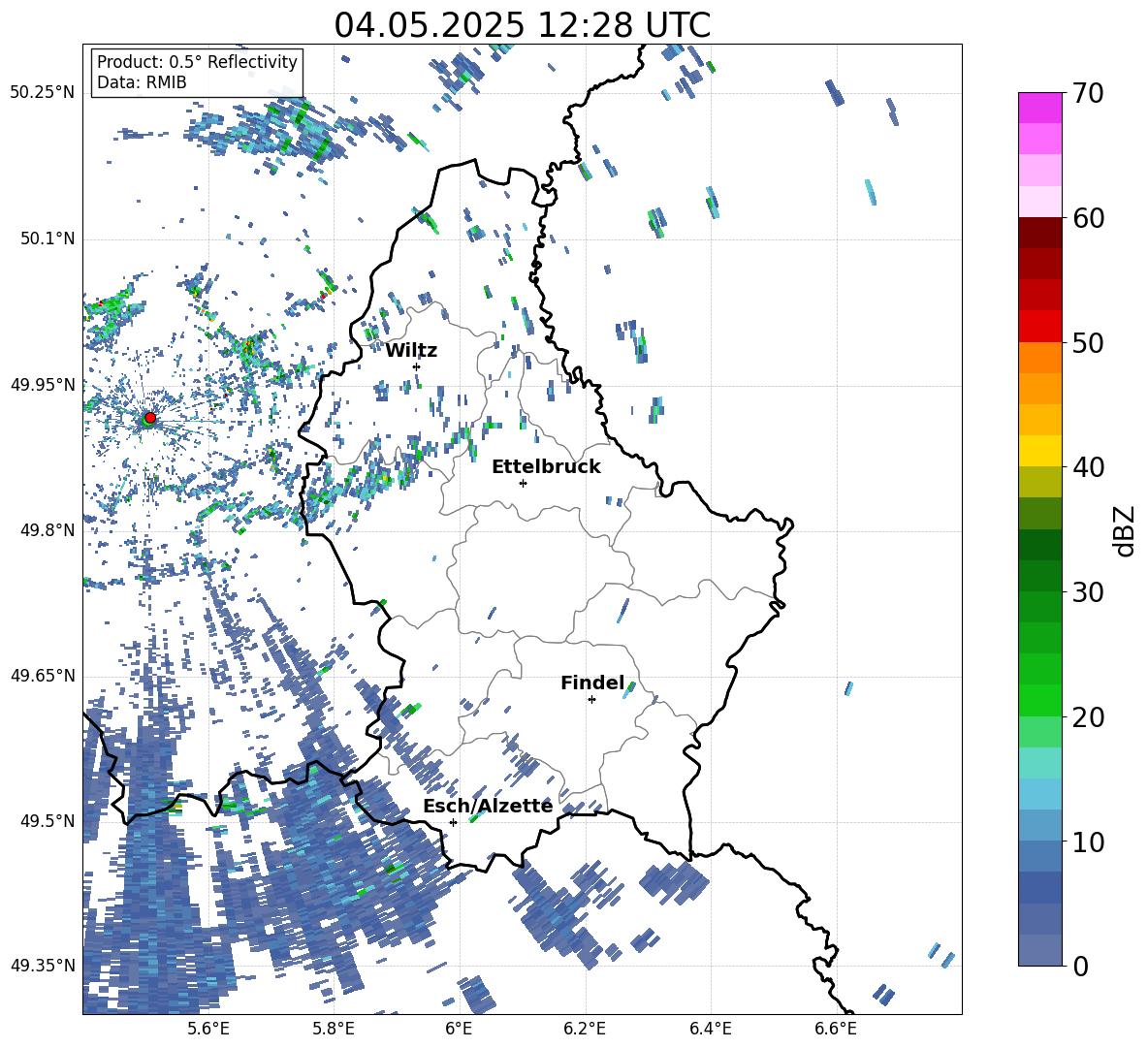The height and width of the screenshot is (1048, 1148).
Task: Click the latitude label '50.1°N'
Action: (x=47, y=238)
